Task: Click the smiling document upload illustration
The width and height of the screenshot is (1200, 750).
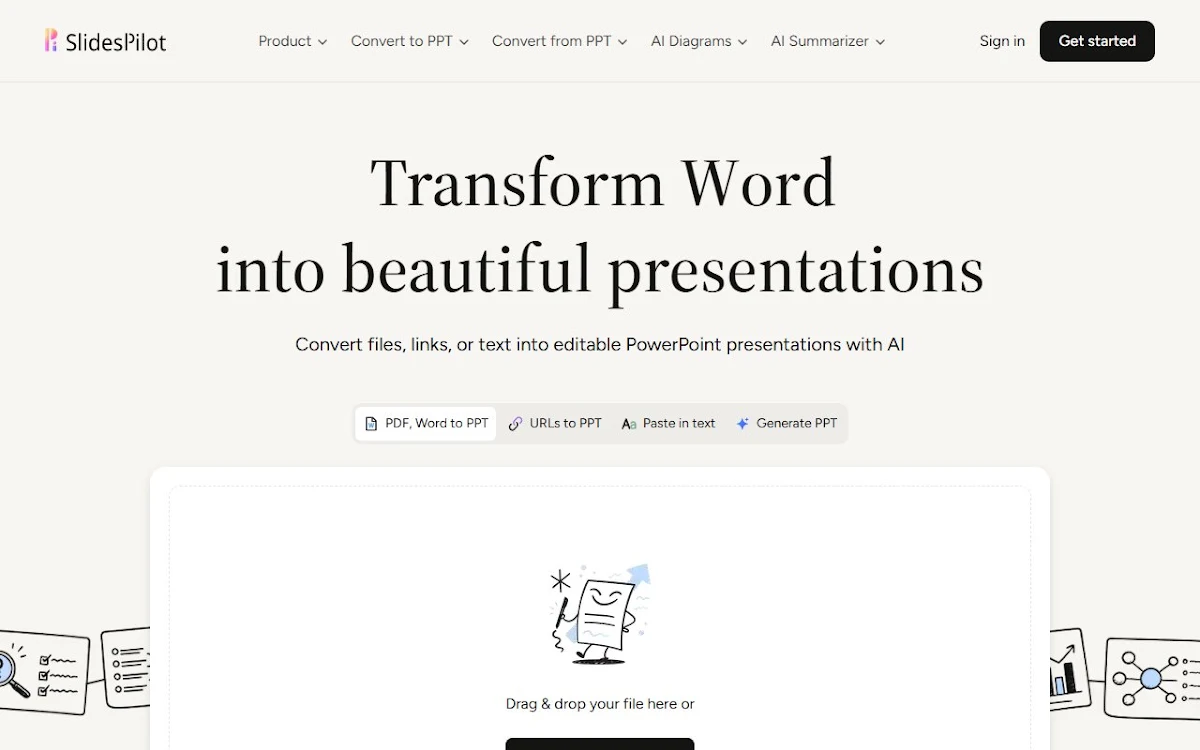Action: pos(600,613)
